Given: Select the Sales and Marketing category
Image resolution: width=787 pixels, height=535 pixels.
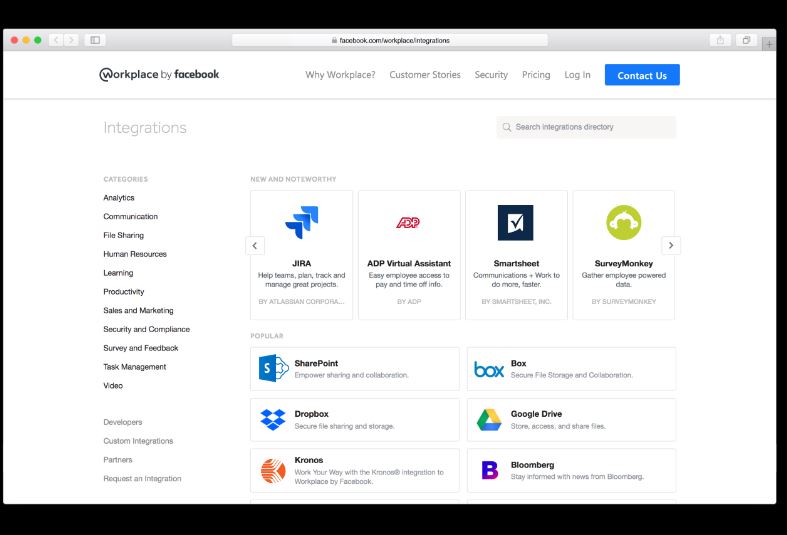Looking at the screenshot, I should click(139, 310).
